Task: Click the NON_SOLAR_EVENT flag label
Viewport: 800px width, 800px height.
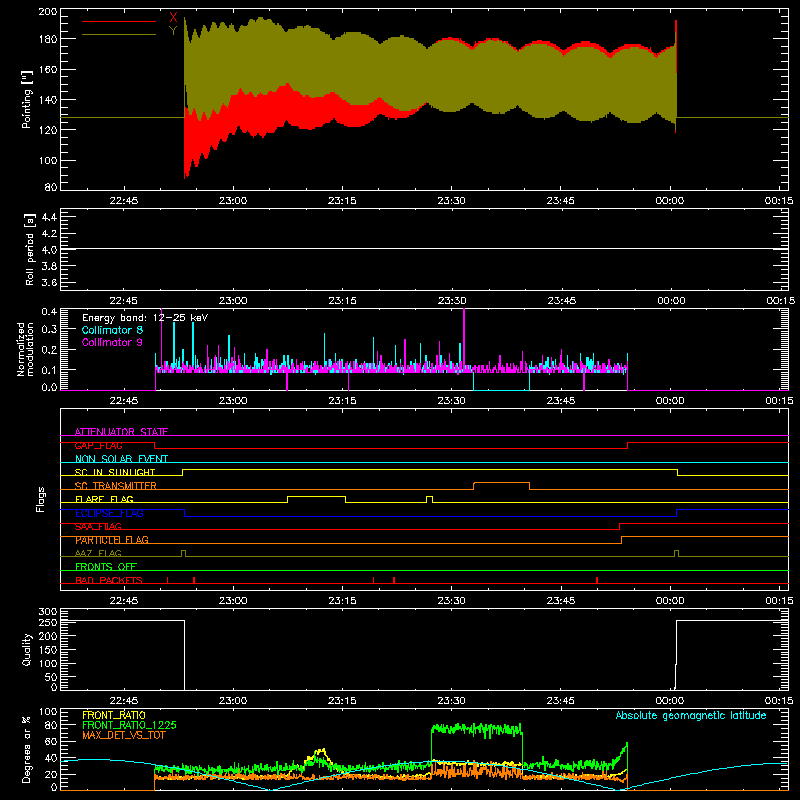Action: pos(121,459)
